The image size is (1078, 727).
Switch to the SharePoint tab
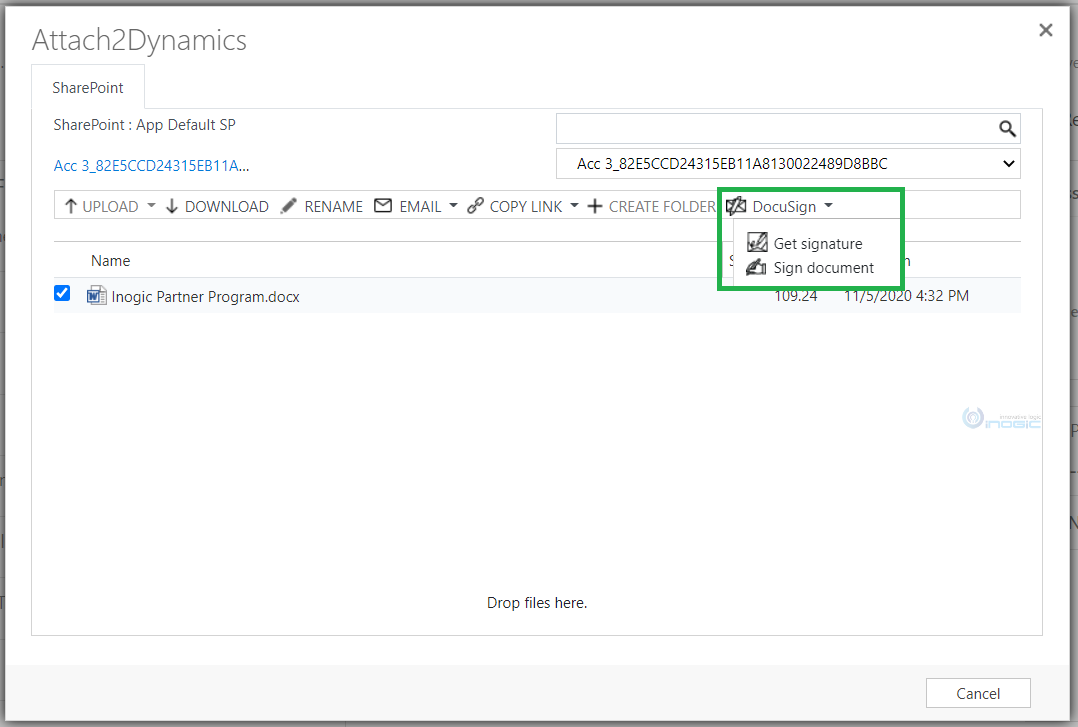pos(88,88)
